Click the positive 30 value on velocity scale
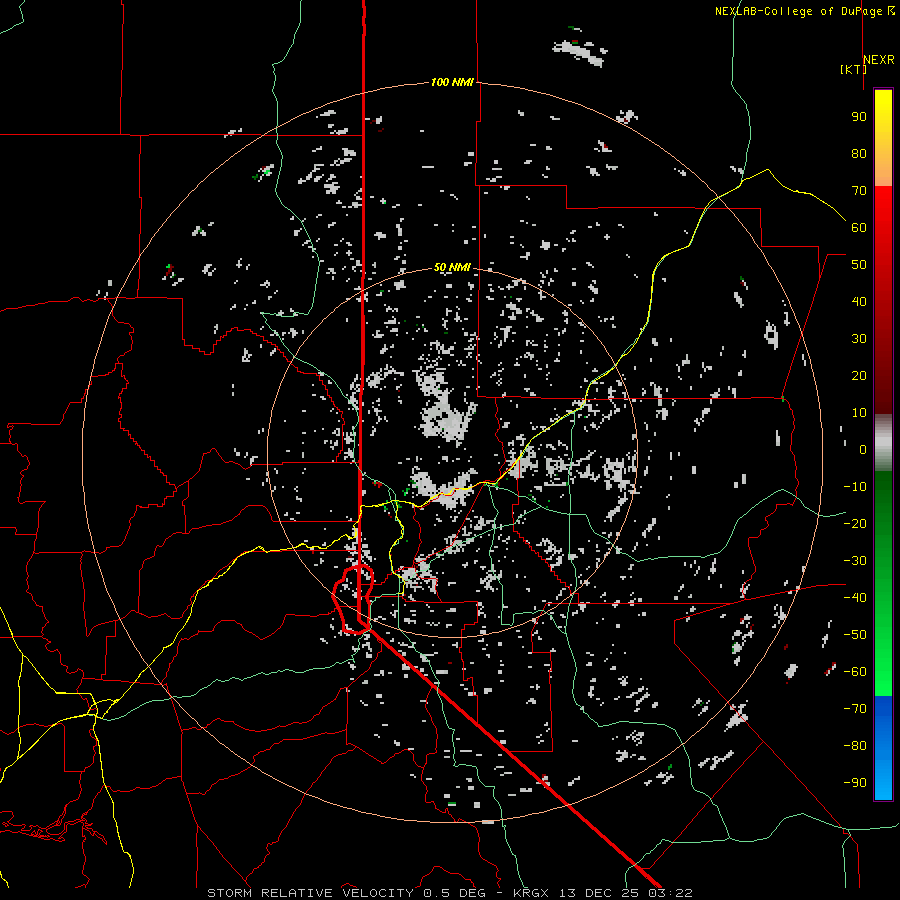This screenshot has width=900, height=900. pos(859,339)
